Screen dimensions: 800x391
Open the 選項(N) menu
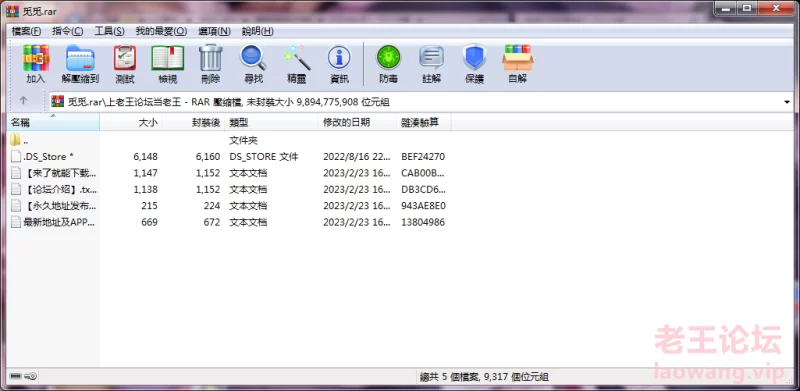[x=214, y=31]
